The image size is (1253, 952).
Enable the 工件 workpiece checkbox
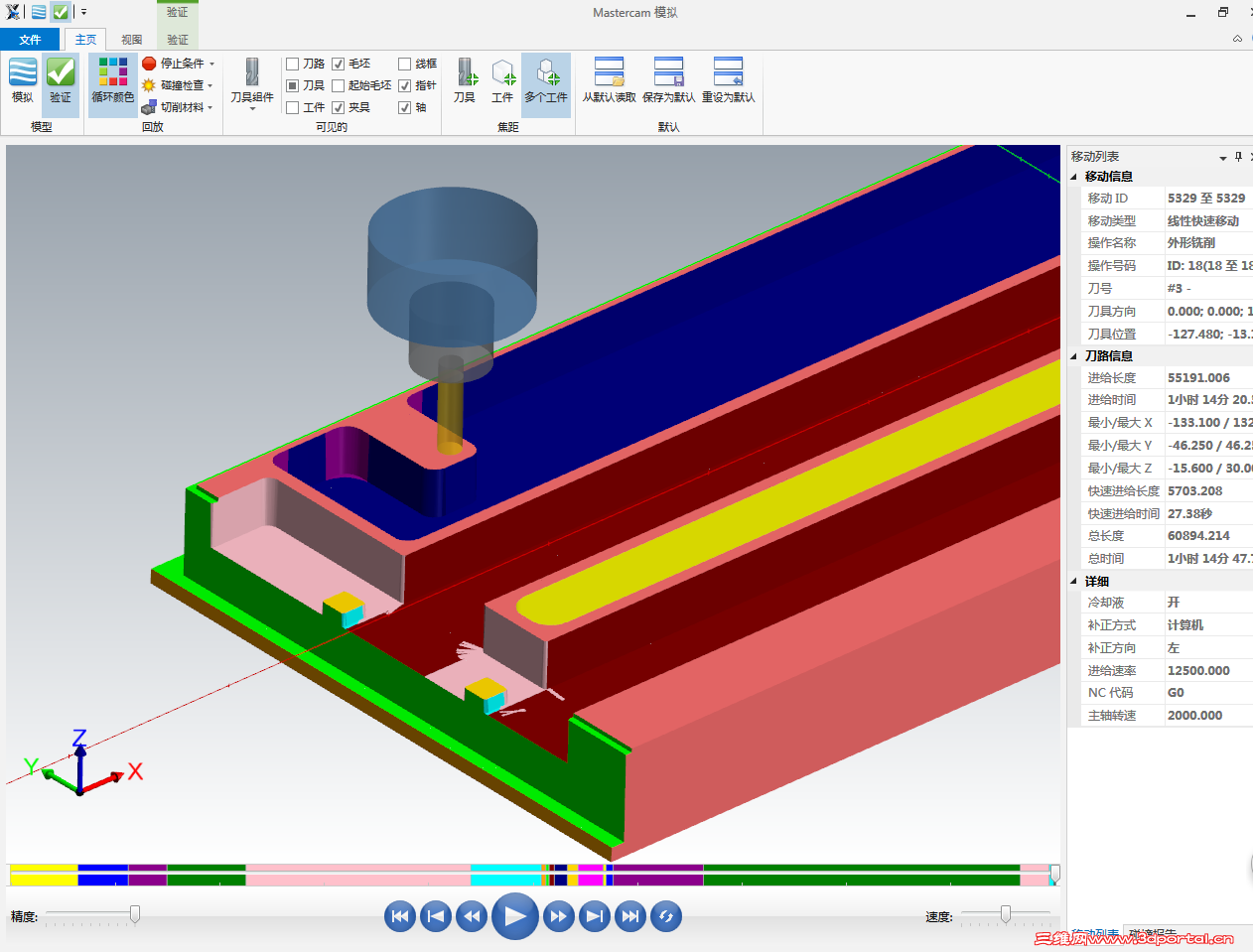[x=293, y=107]
